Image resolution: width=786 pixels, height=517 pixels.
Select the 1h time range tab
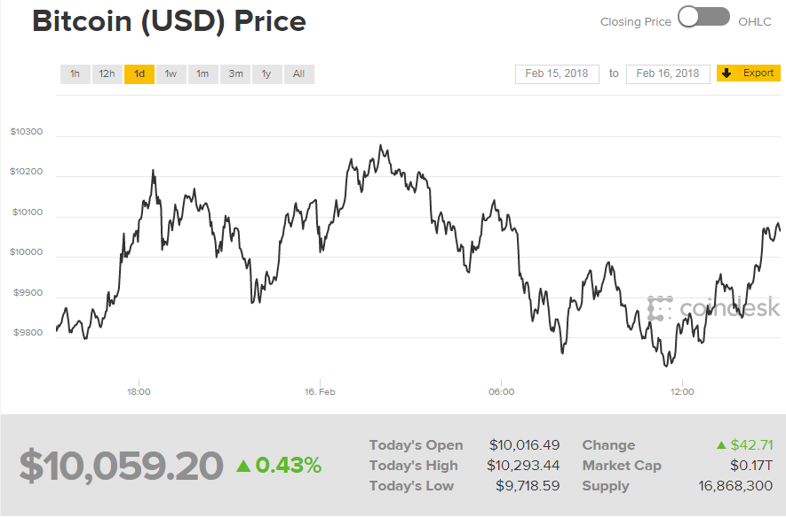click(x=75, y=74)
